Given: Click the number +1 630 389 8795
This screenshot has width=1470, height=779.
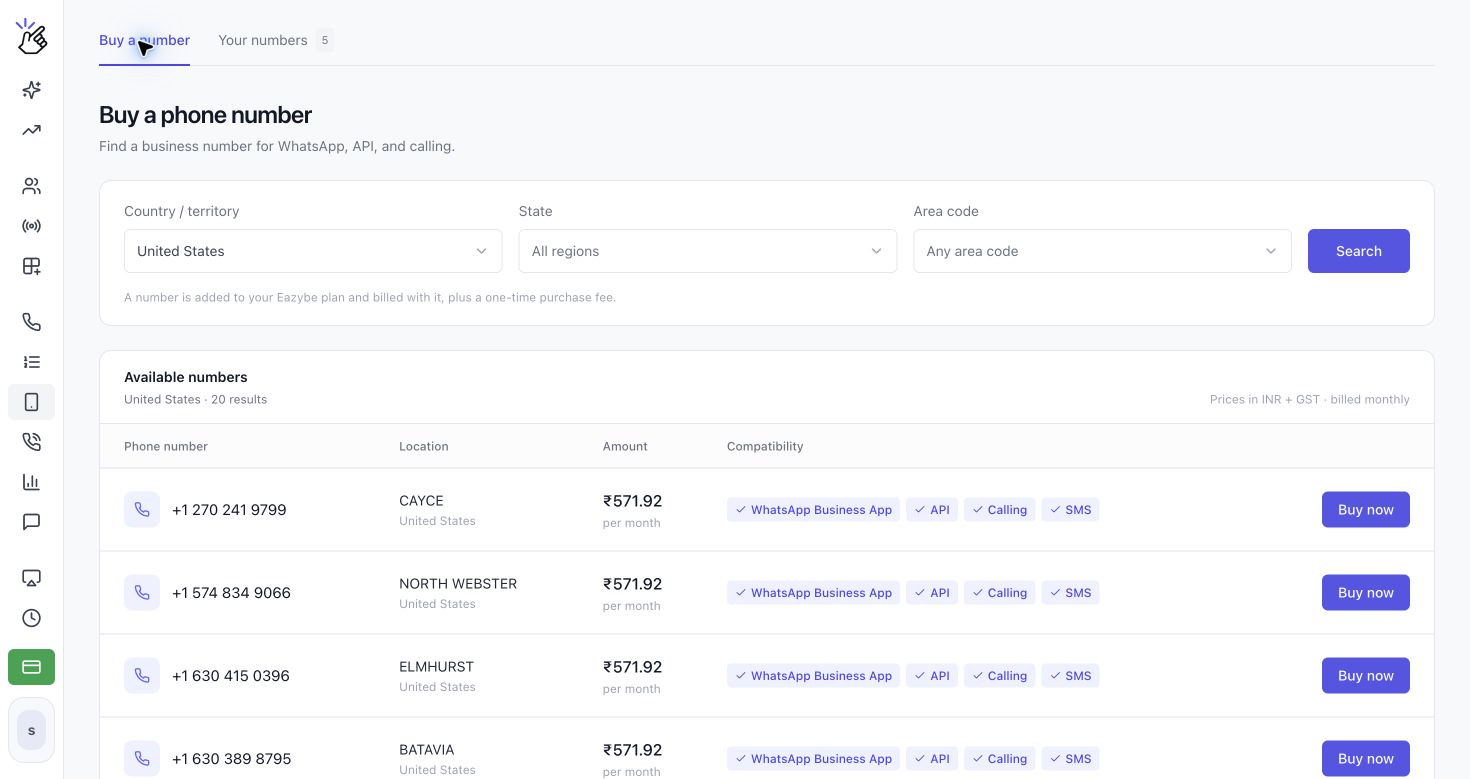Looking at the screenshot, I should point(232,759).
